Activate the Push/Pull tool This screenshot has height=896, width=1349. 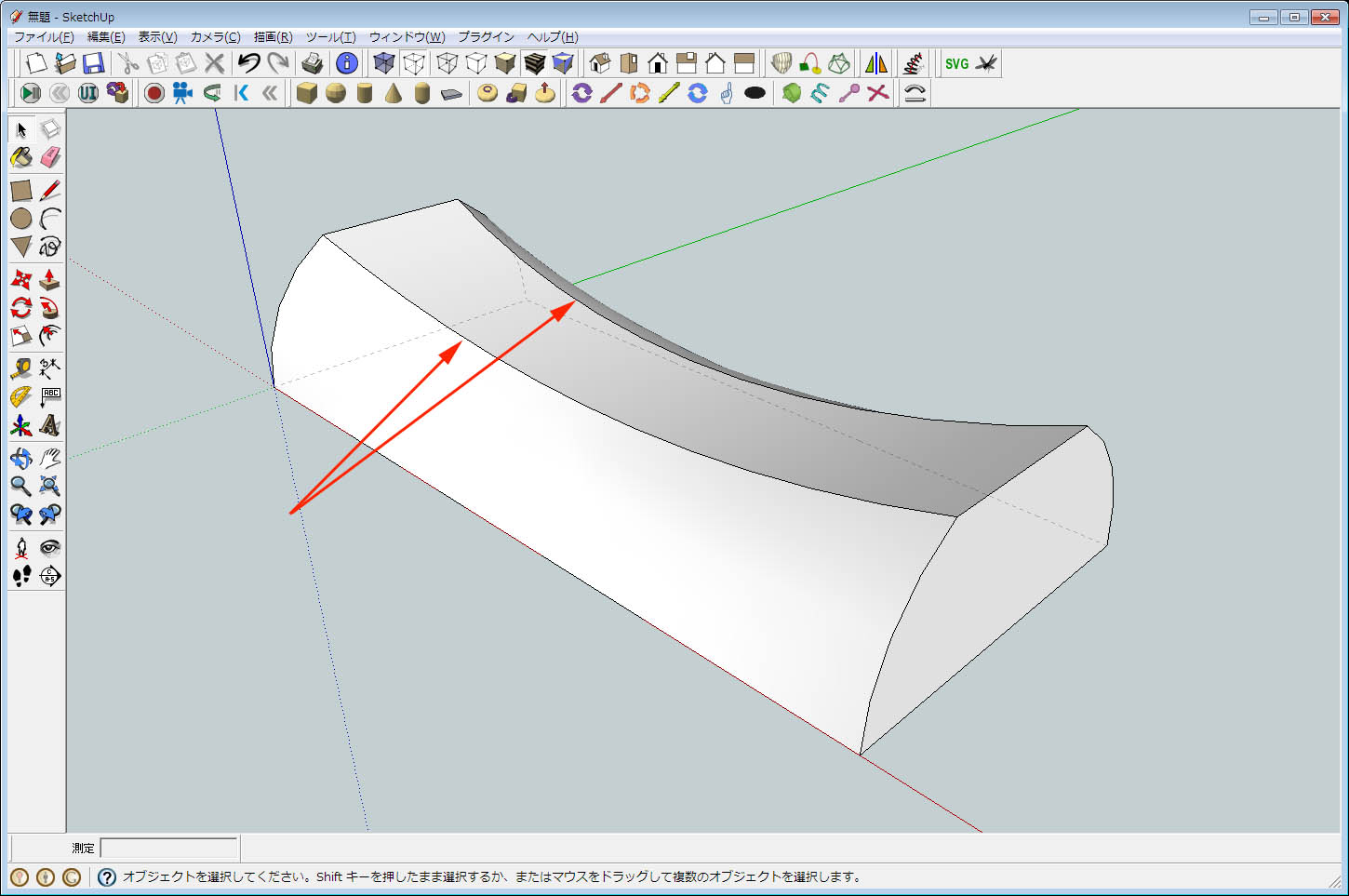(x=50, y=279)
